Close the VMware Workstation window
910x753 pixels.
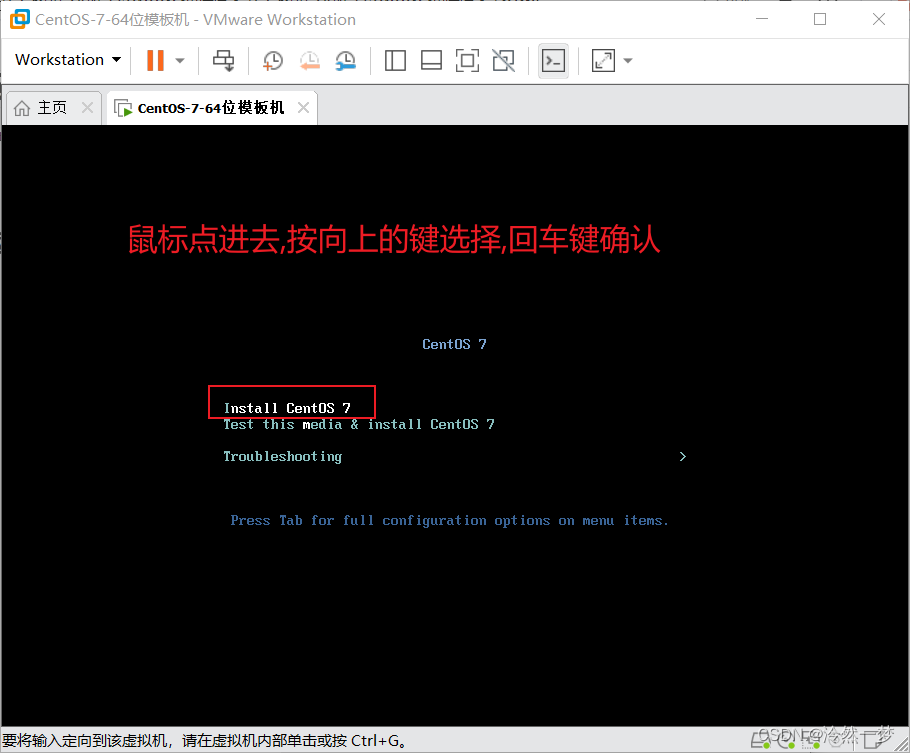[x=879, y=19]
